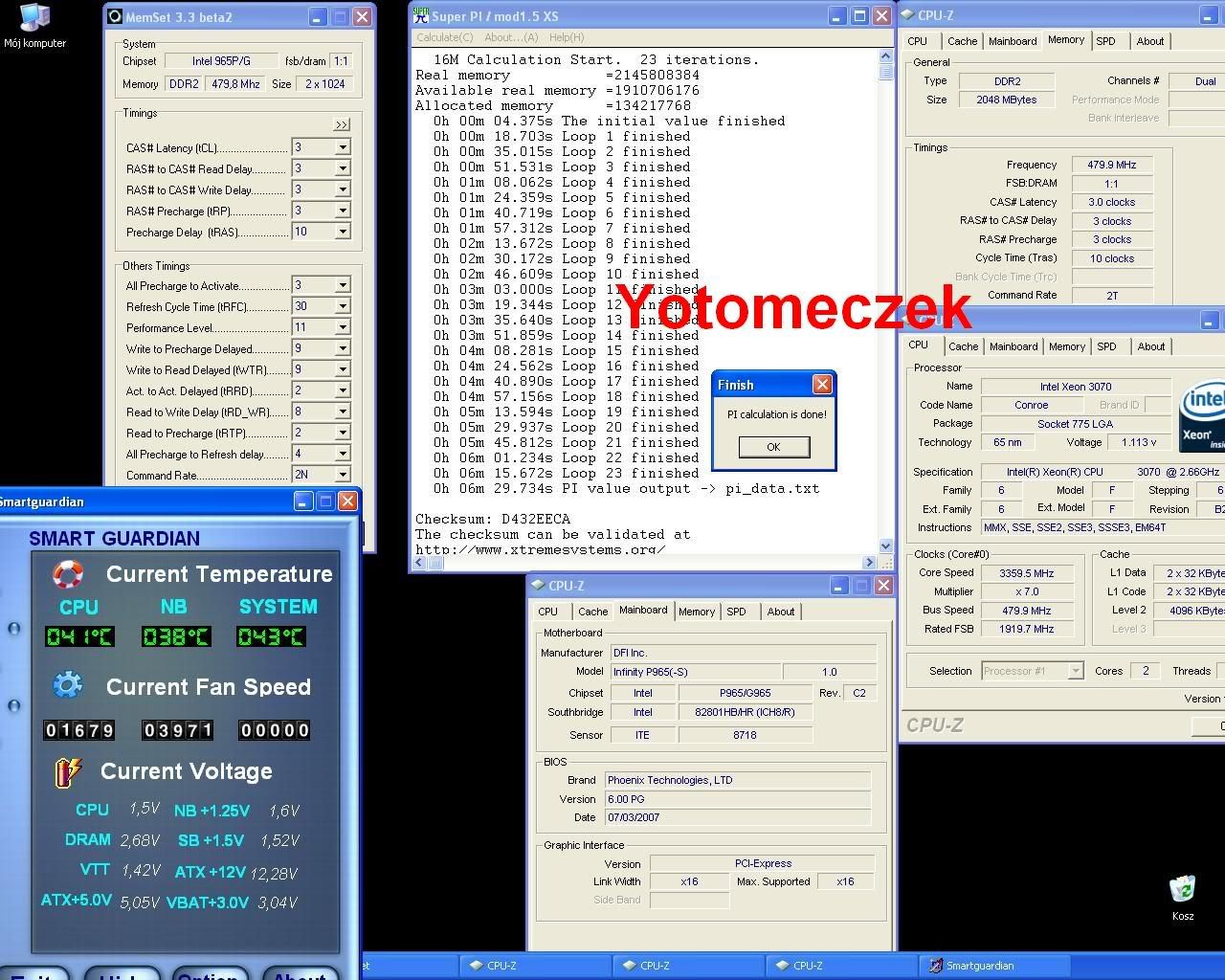Select SPD tab in CPU-Z processor window

pos(1106,346)
